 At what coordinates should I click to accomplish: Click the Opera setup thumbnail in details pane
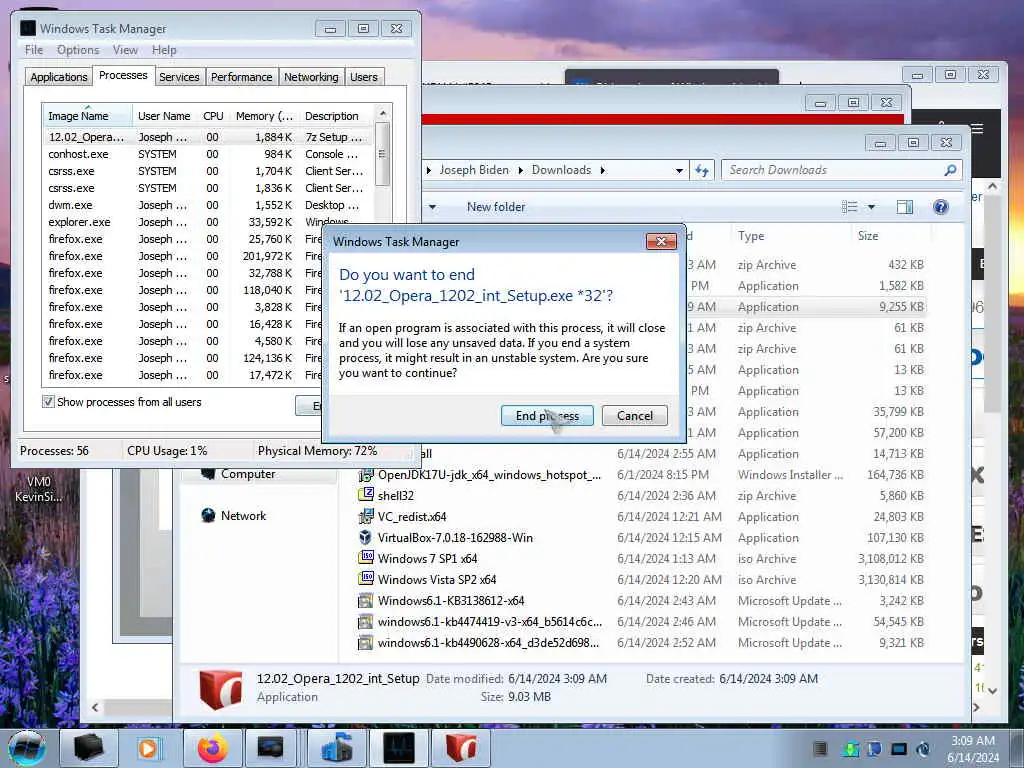tap(220, 690)
